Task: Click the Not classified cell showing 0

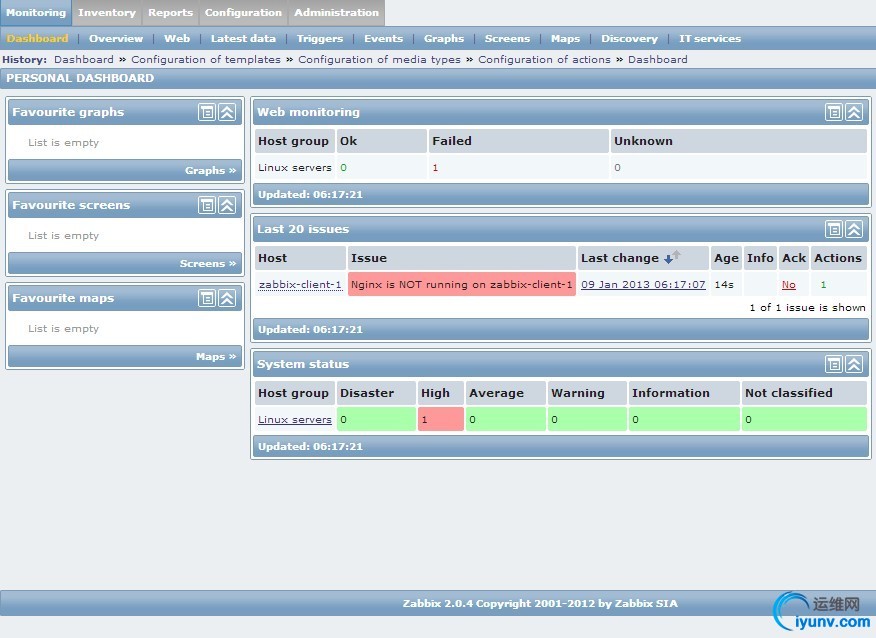Action: tap(804, 419)
